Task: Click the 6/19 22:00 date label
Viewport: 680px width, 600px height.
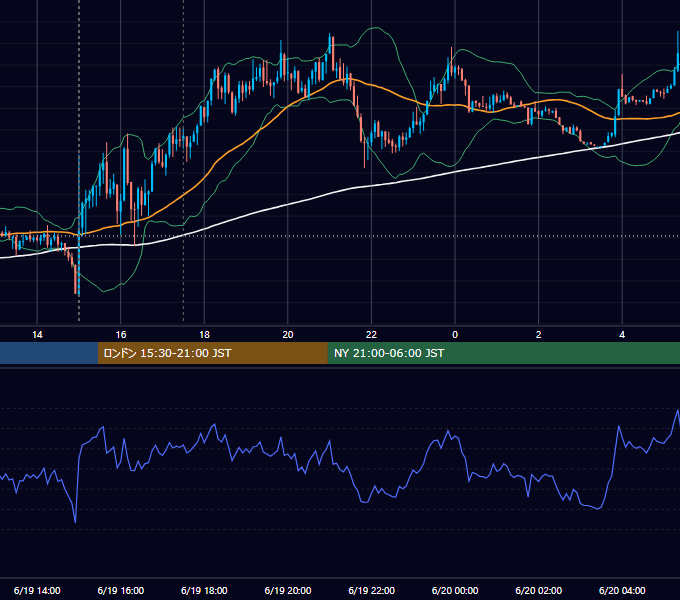Action: pyautogui.click(x=372, y=590)
